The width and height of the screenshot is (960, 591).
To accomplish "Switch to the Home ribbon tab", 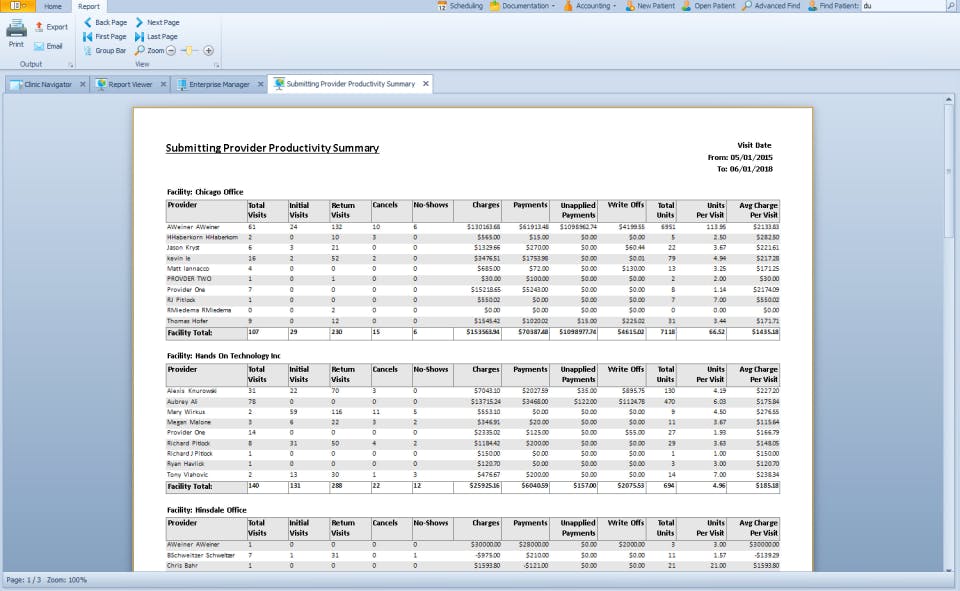I will point(52,6).
